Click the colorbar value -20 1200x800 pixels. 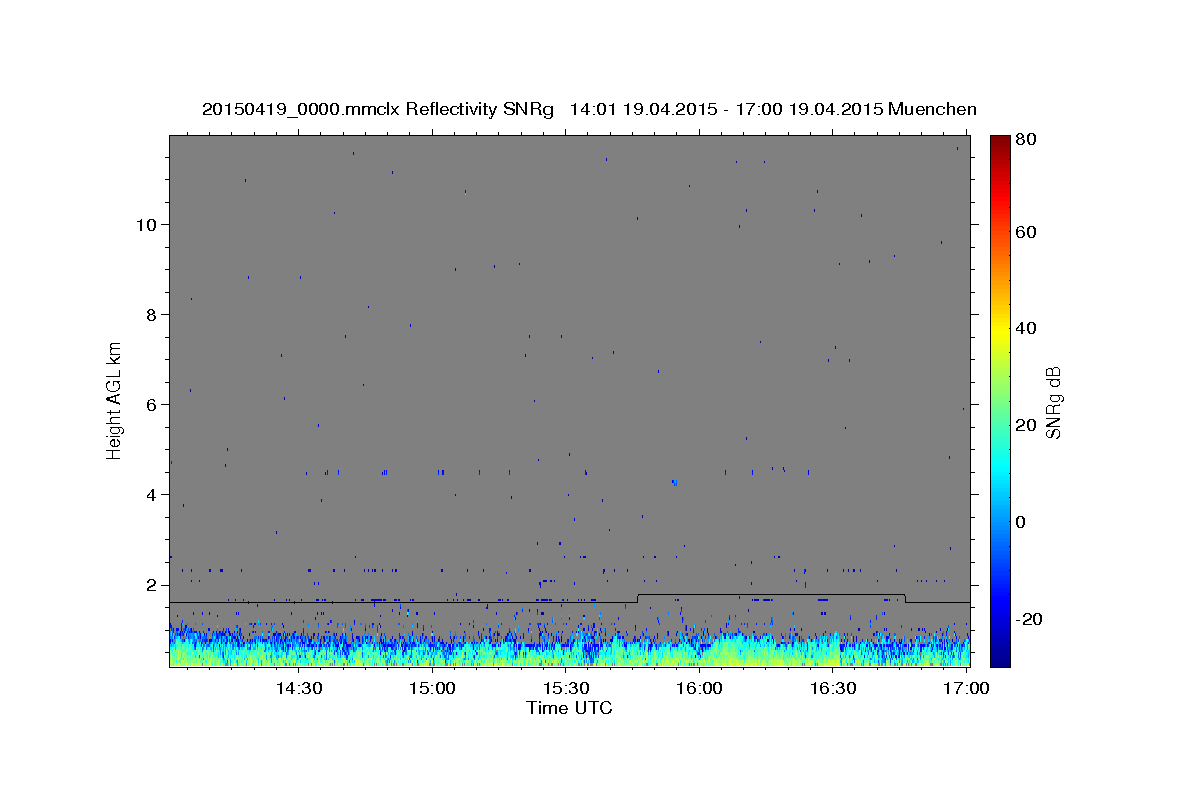1030,619
